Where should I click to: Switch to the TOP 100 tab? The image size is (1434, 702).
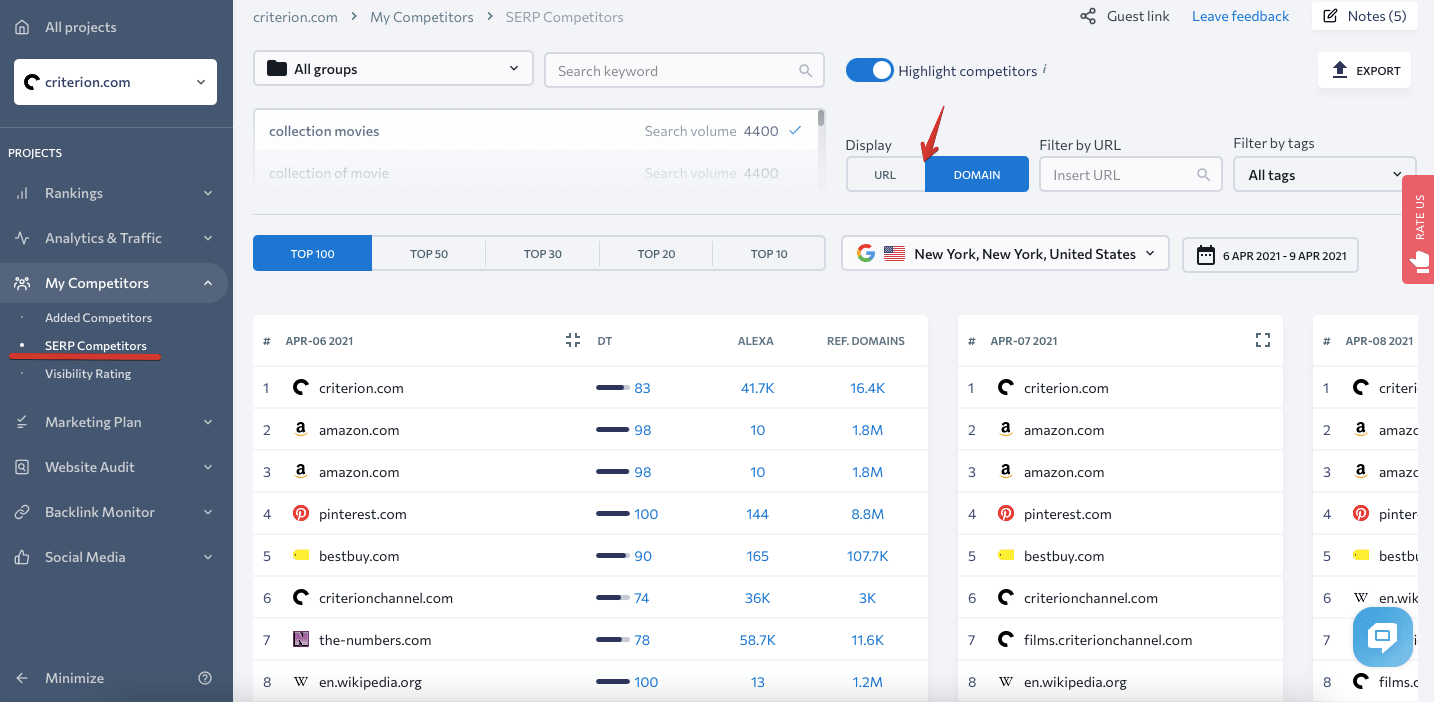tap(313, 254)
